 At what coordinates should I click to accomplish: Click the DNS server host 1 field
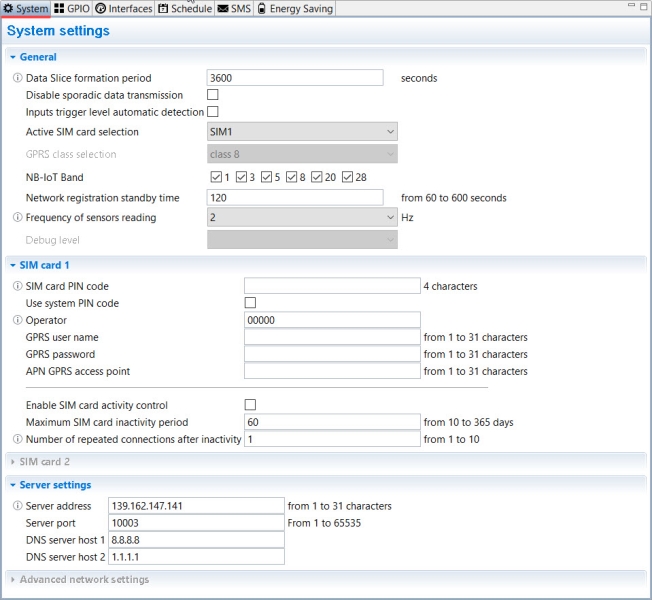pyautogui.click(x=196, y=540)
